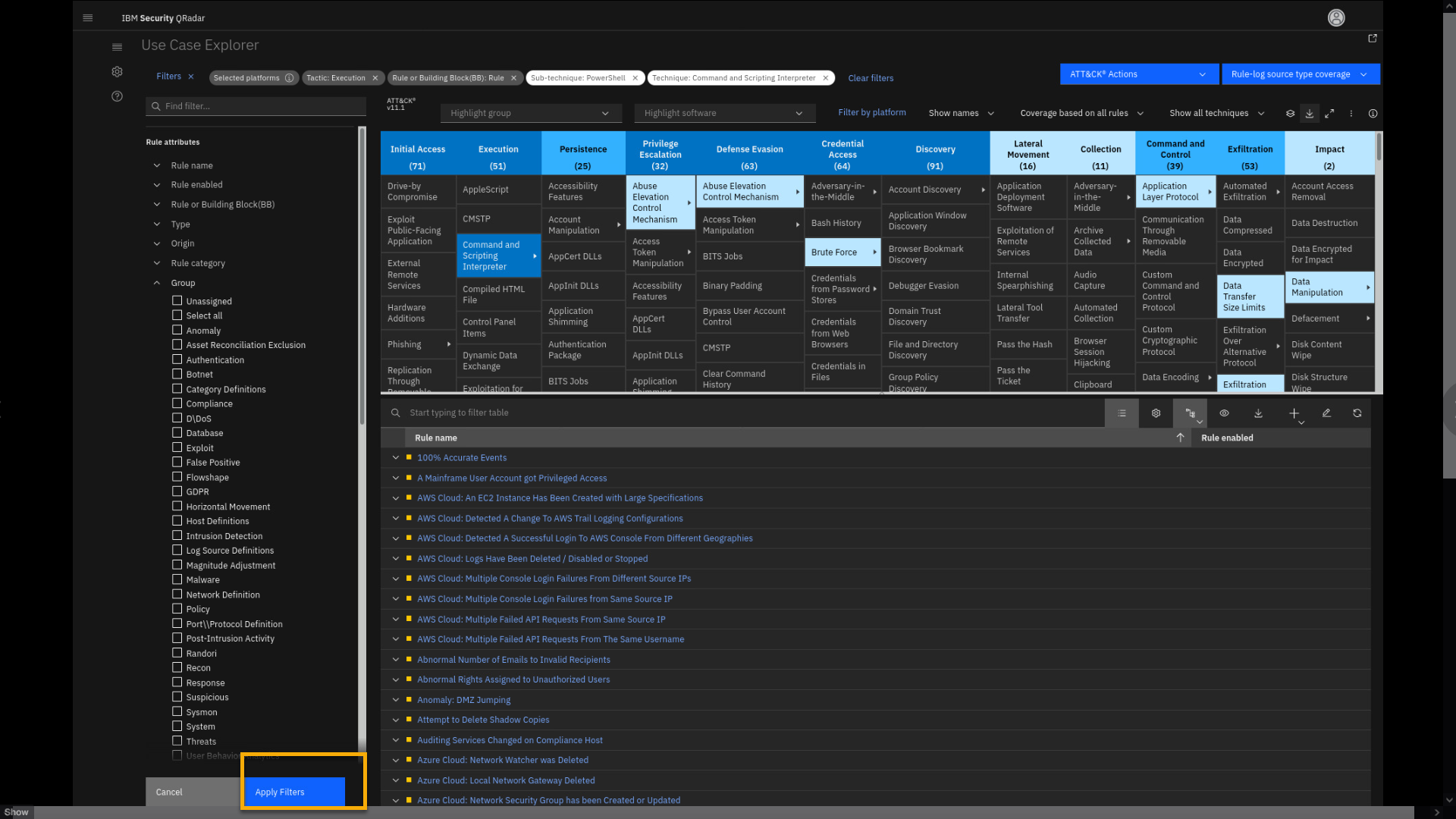Viewport: 1456px width, 819px height.
Task: Open the ATT&CK Actions dropdown
Action: (x=1137, y=74)
